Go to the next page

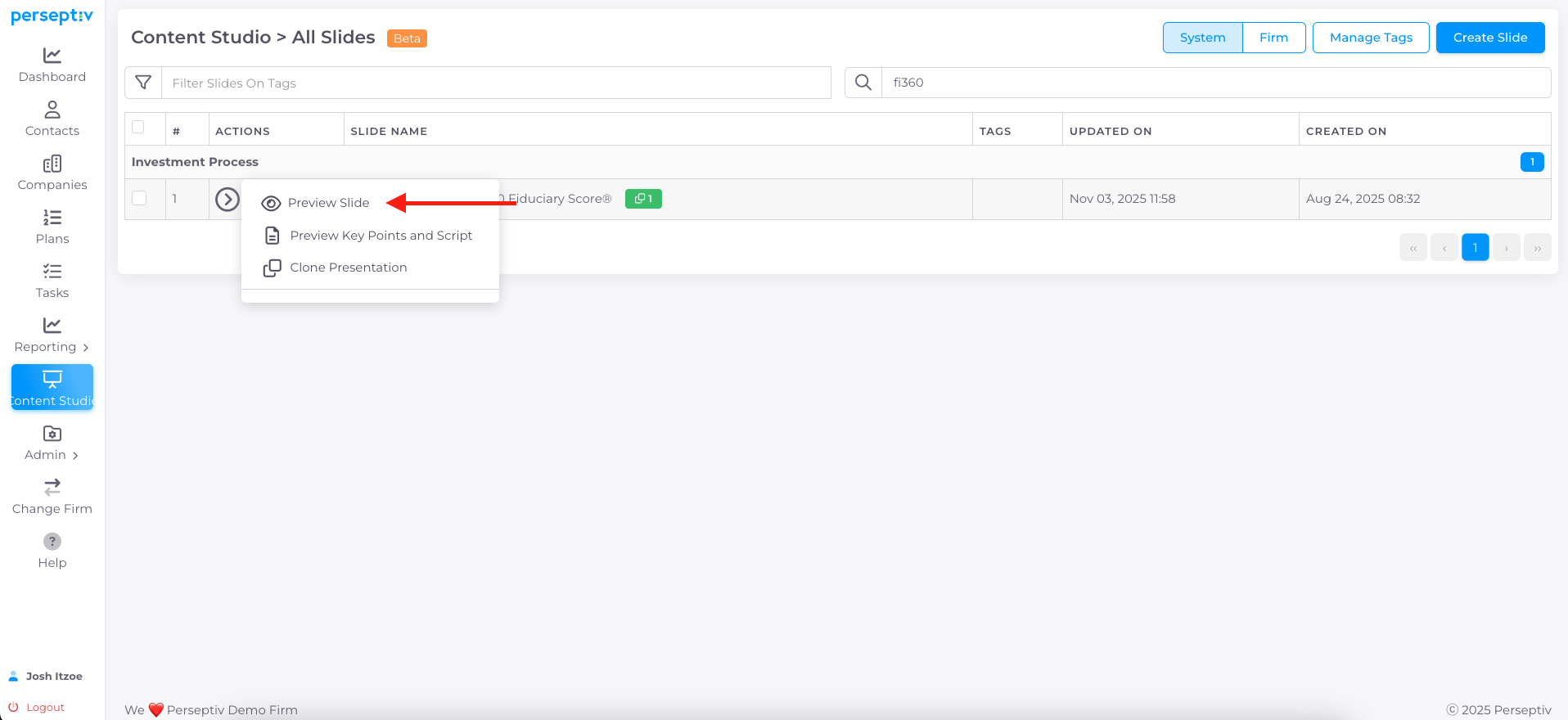pos(1507,247)
